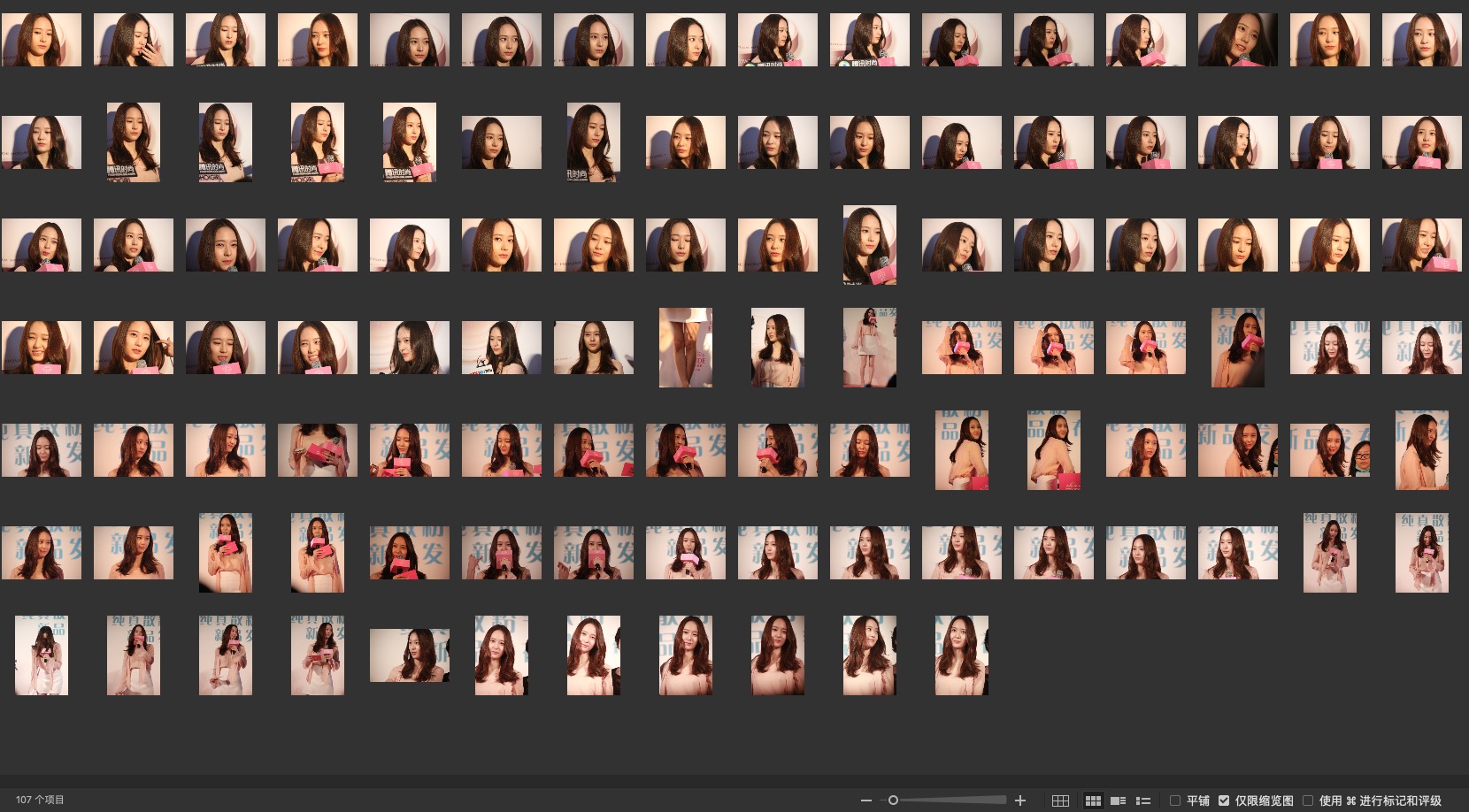Click the minus icon to shrink thumbnails

pyautogui.click(x=865, y=801)
